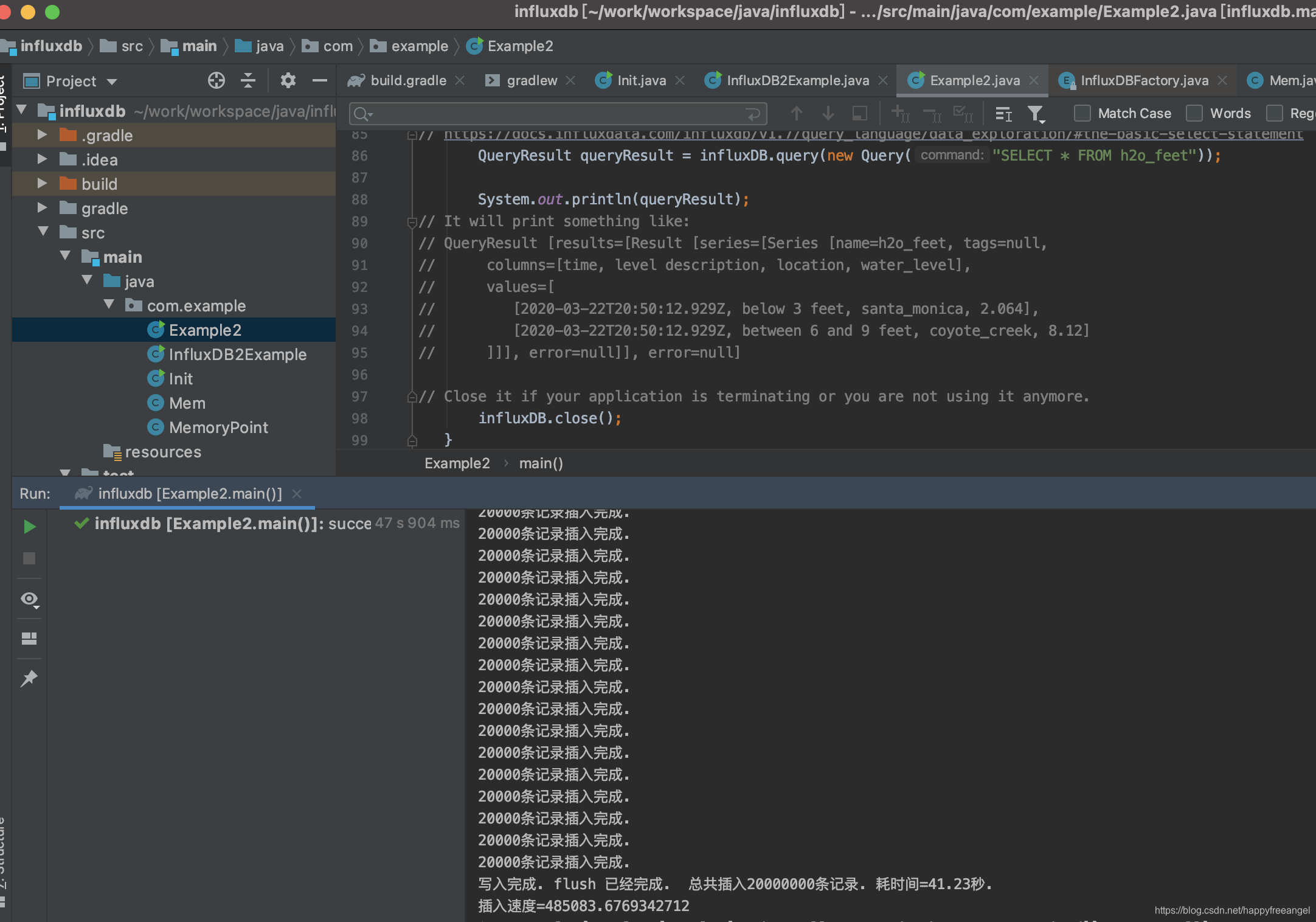1316x922 pixels.
Task: Close the Example2.java tab
Action: click(x=1034, y=80)
